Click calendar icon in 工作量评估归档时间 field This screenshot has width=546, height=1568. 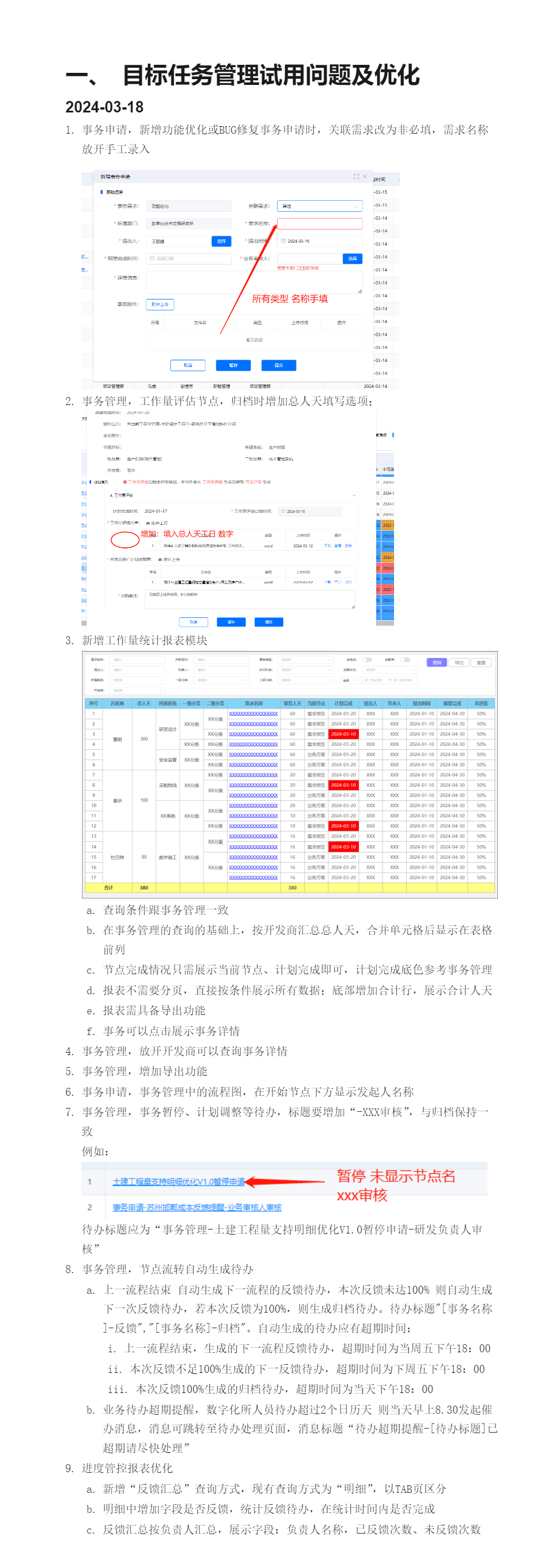click(282, 511)
